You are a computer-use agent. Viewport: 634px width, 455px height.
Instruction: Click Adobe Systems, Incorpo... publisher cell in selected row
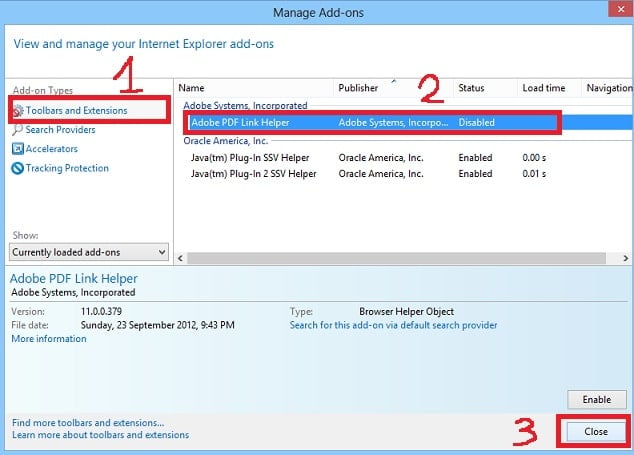[x=393, y=123]
